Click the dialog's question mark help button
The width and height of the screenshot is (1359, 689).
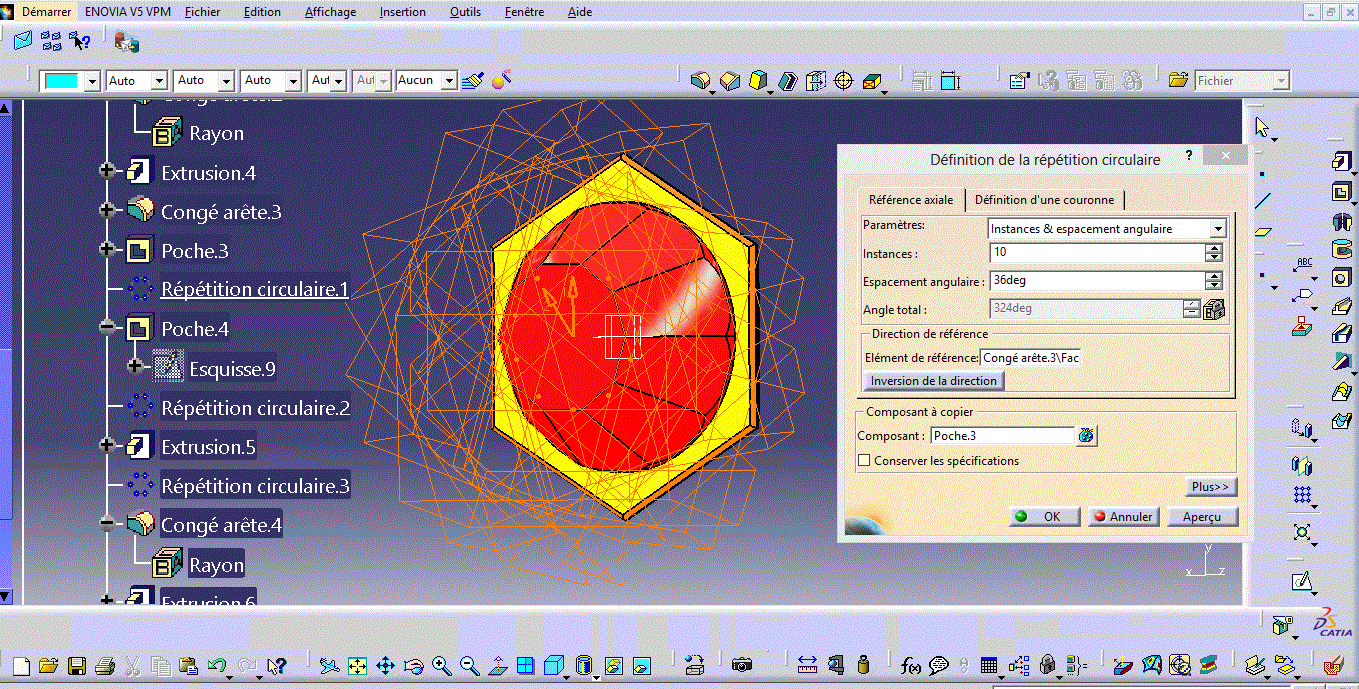click(x=1189, y=156)
